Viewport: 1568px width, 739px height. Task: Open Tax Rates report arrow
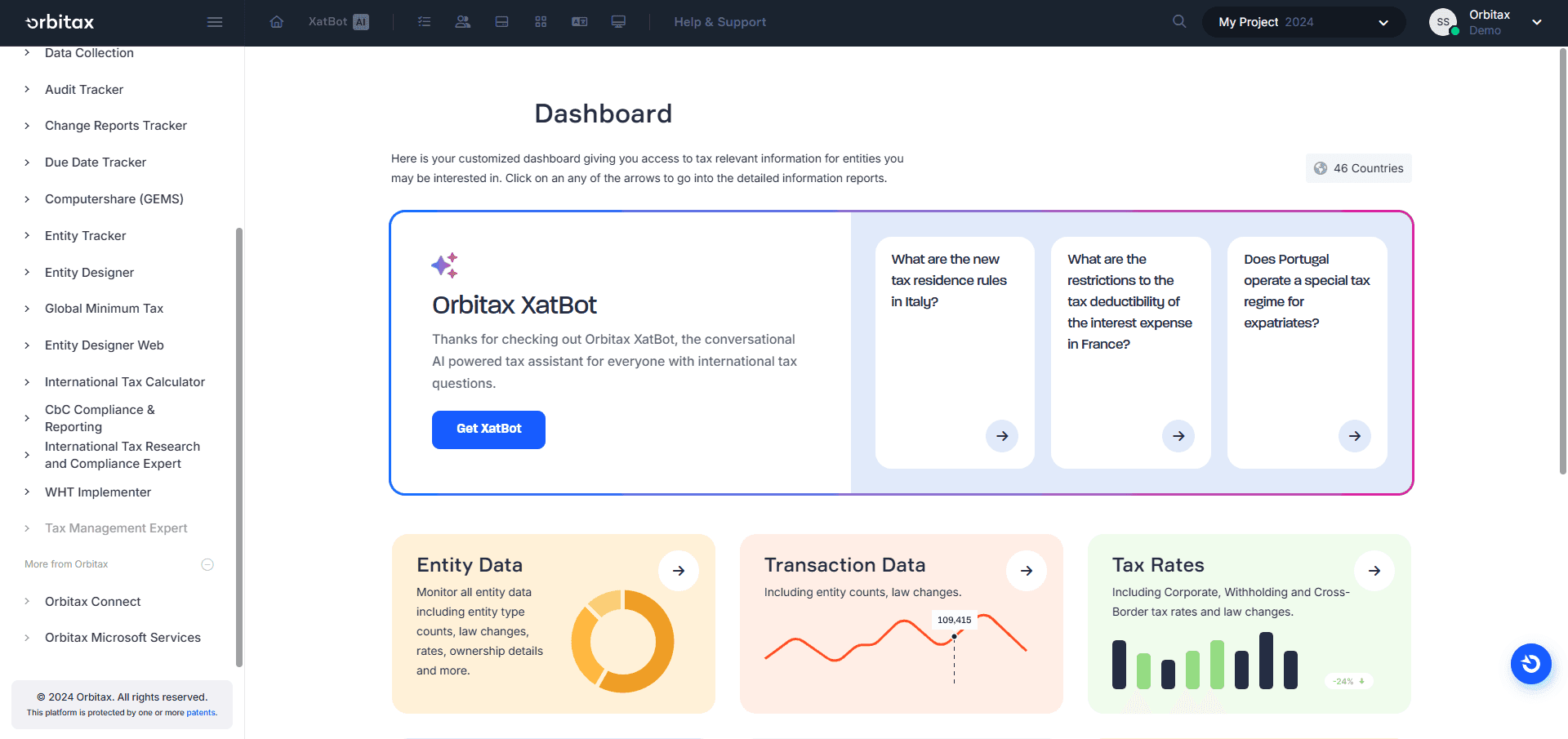(1374, 571)
